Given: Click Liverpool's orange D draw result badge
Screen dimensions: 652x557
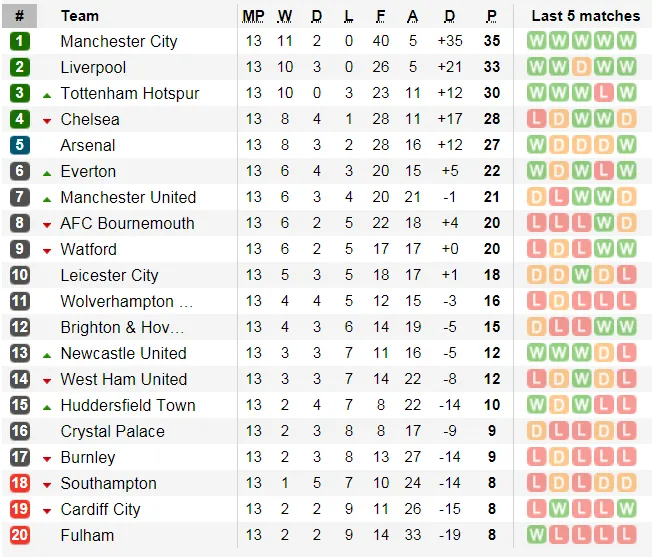Looking at the screenshot, I should (x=581, y=67).
